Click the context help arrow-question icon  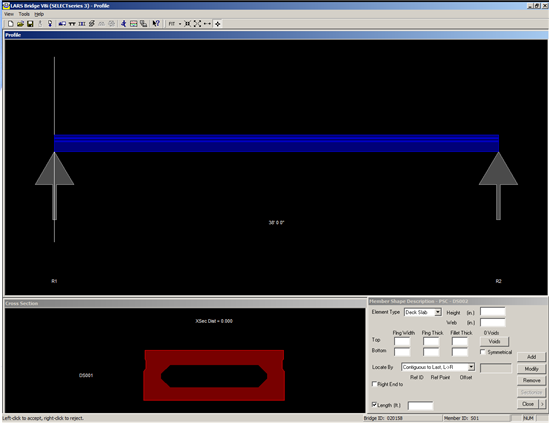tap(156, 24)
